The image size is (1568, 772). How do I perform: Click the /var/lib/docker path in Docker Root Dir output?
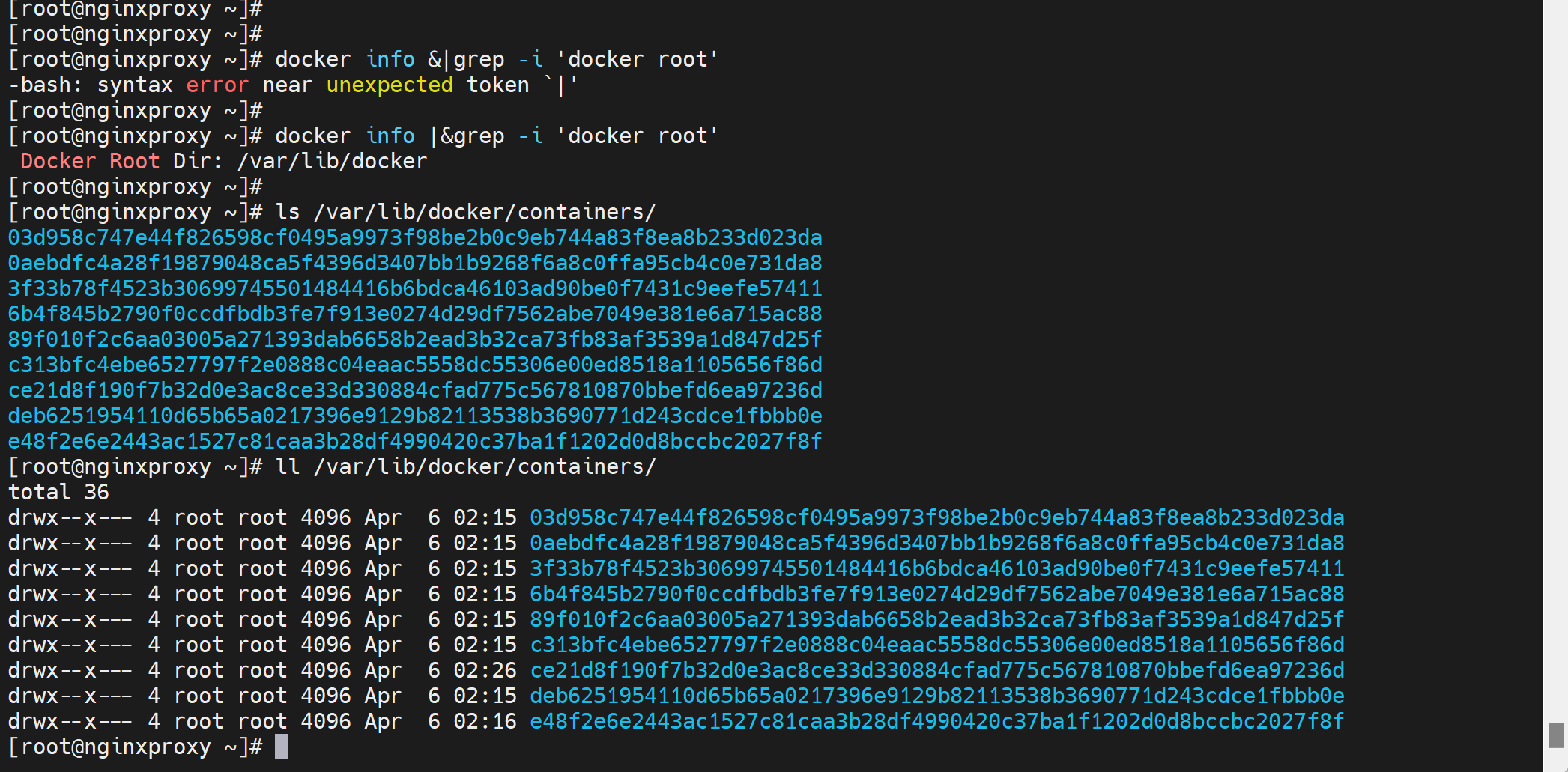[332, 161]
